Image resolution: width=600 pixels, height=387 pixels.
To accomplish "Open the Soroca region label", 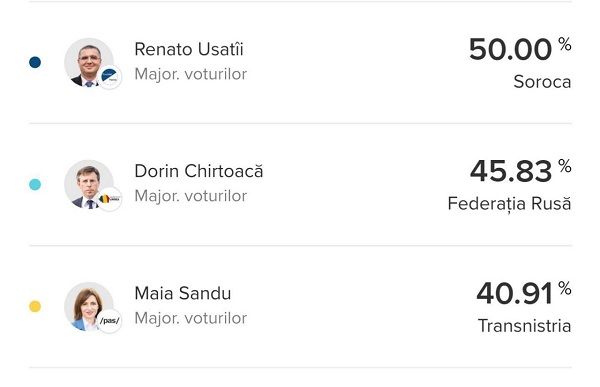I will point(542,82).
